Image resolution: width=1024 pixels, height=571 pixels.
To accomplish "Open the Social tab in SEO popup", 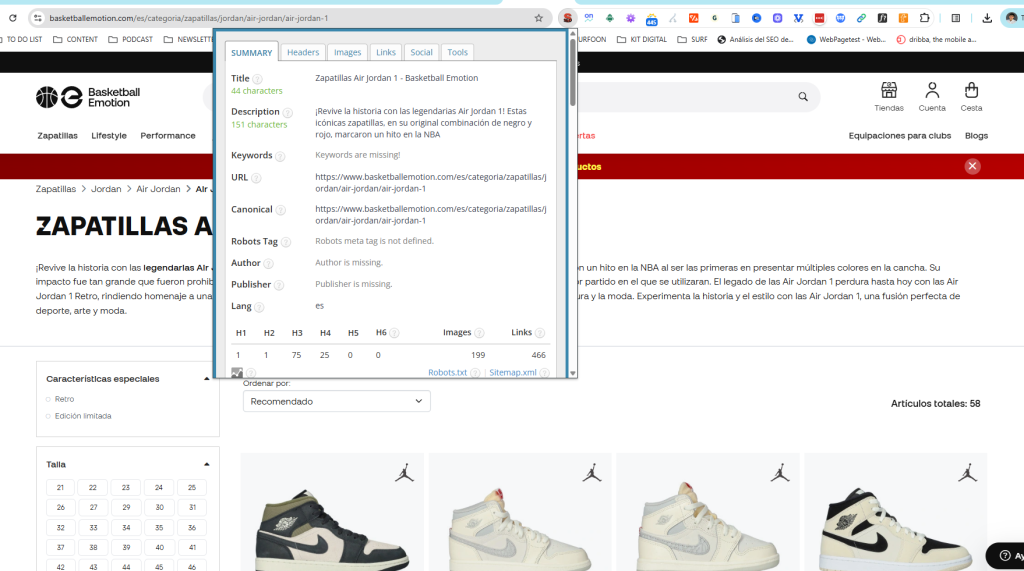I will 421,52.
